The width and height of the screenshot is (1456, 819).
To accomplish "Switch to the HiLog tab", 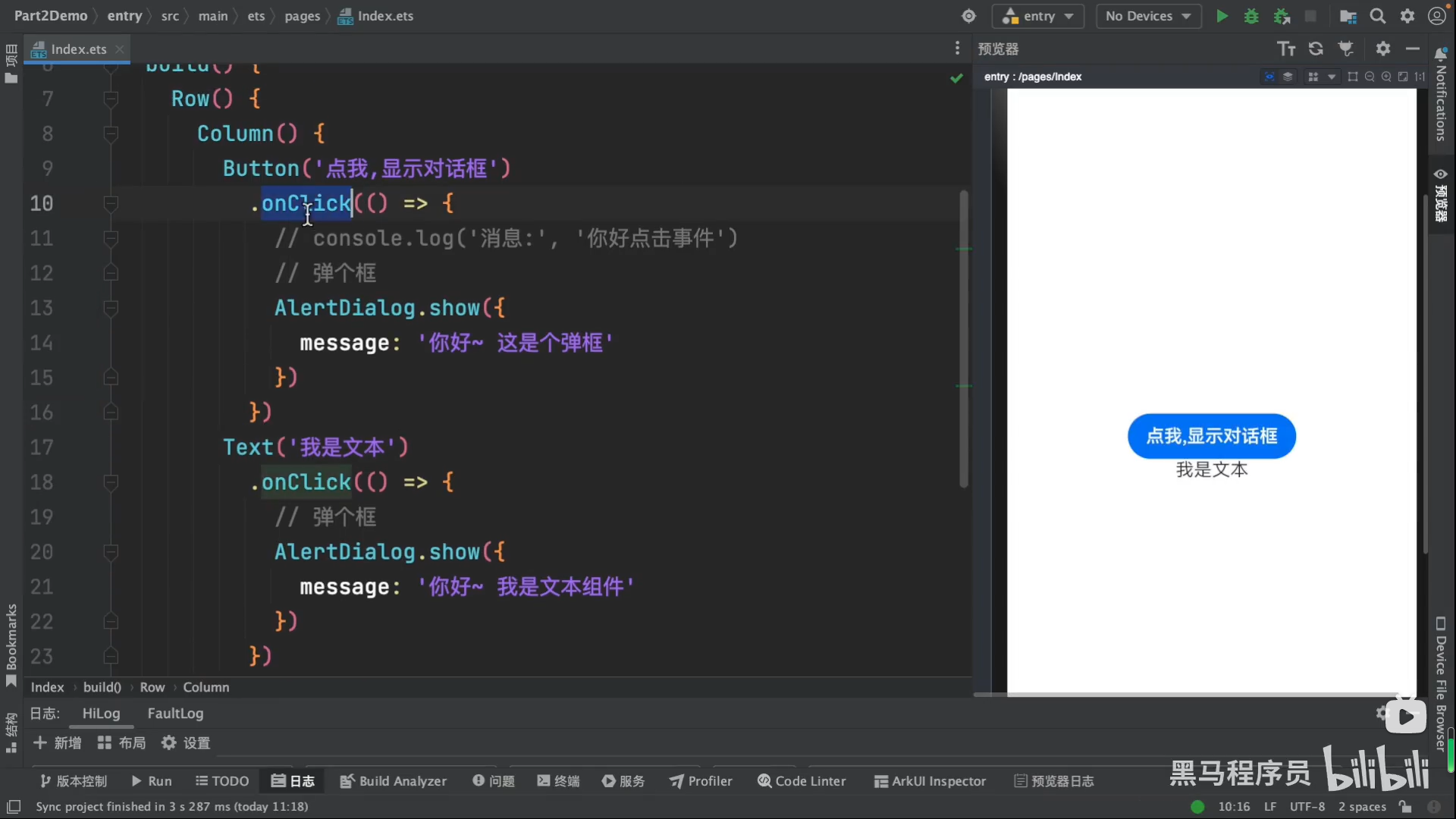I will point(101,714).
